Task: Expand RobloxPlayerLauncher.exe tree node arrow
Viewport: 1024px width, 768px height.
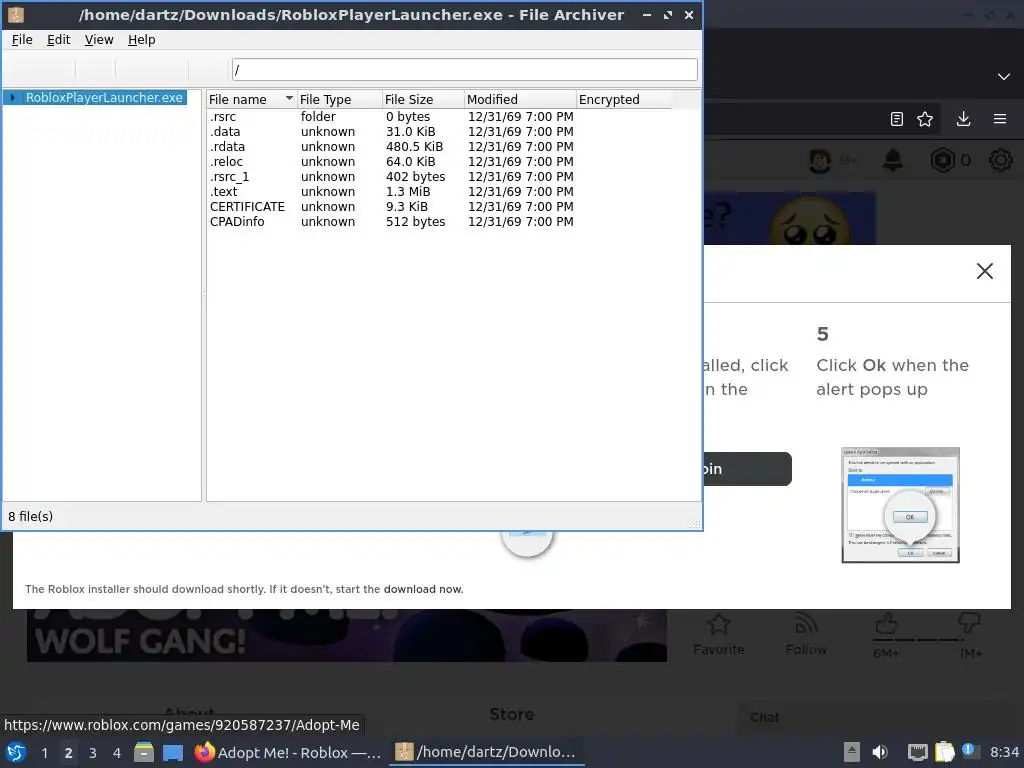Action: [12, 97]
